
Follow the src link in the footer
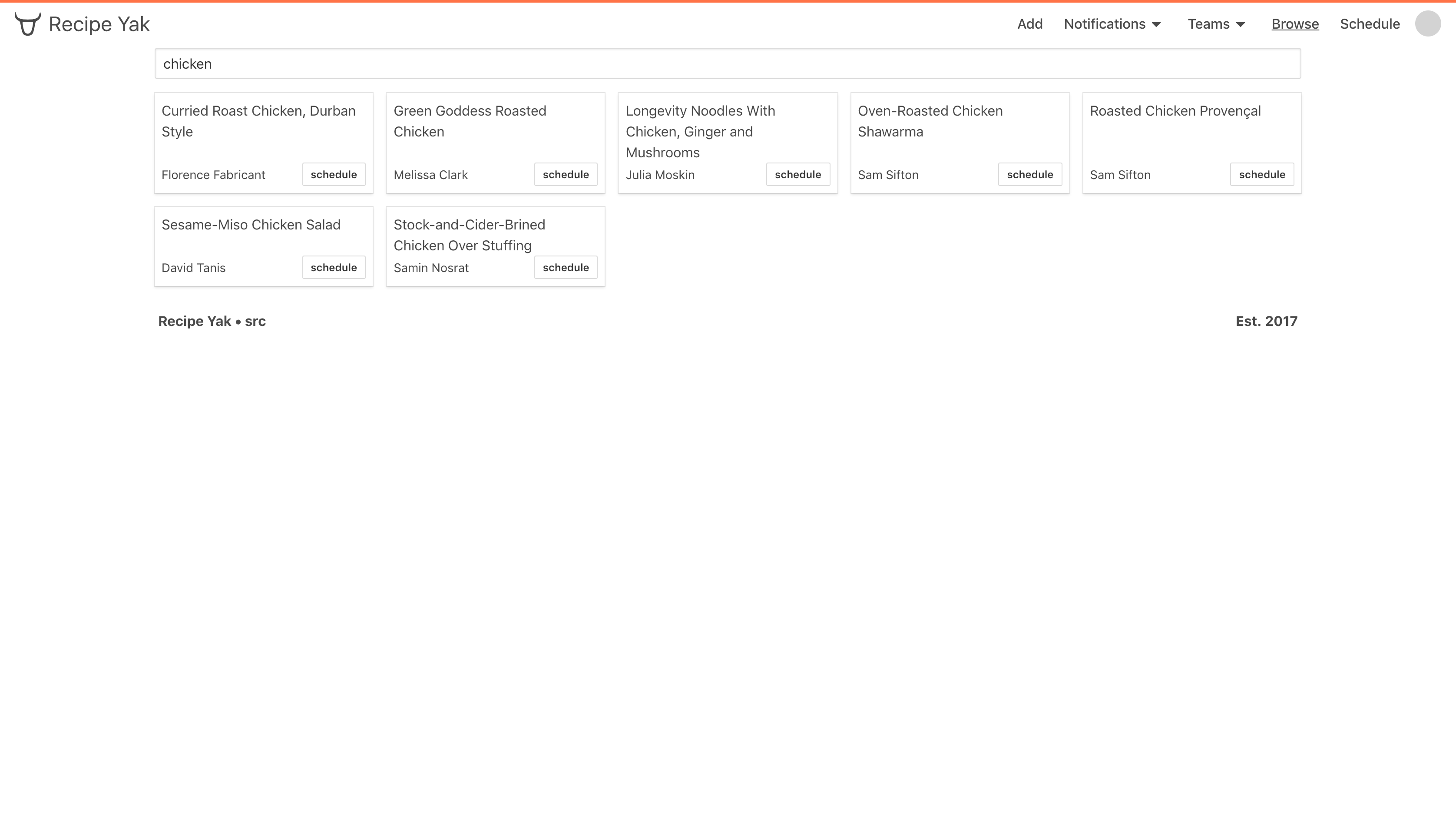(255, 322)
